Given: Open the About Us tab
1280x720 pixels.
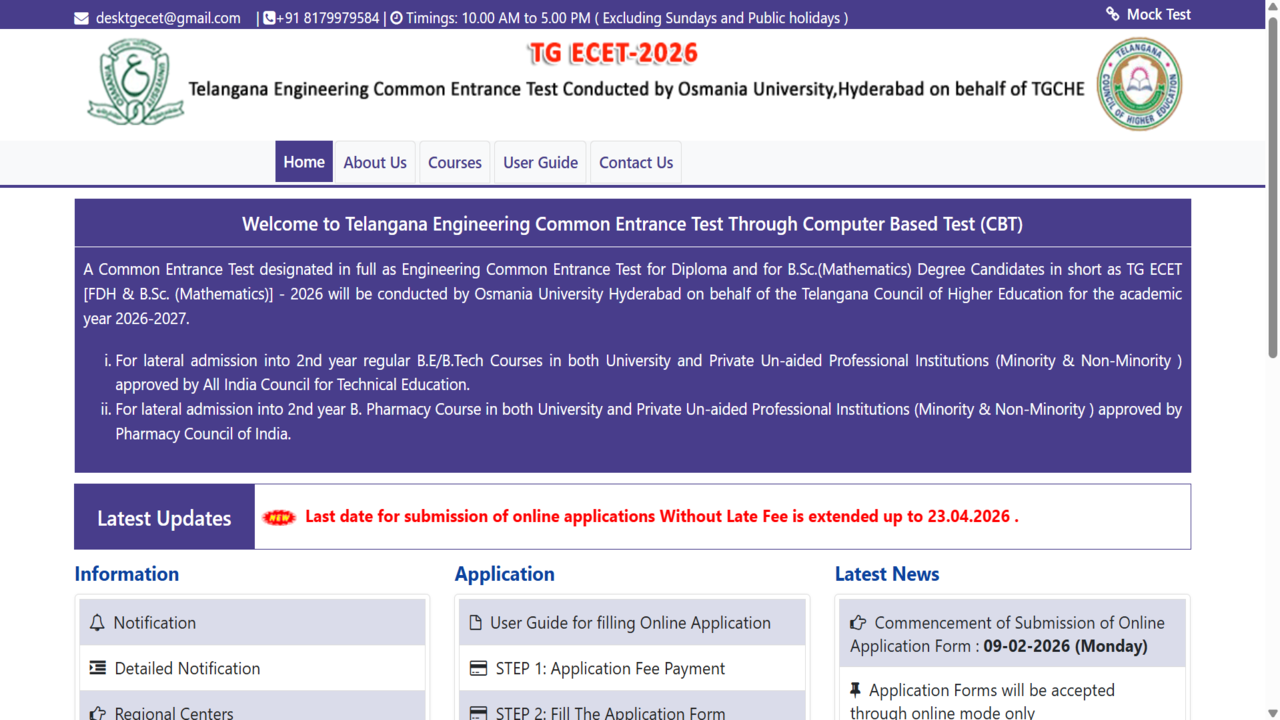Looking at the screenshot, I should [x=374, y=161].
